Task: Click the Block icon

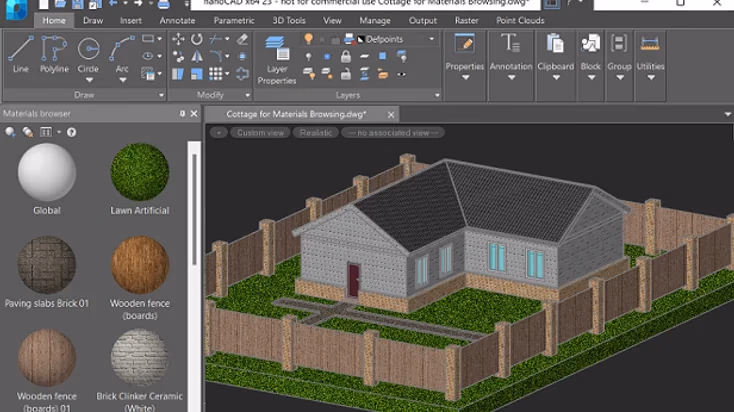Action: point(590,44)
